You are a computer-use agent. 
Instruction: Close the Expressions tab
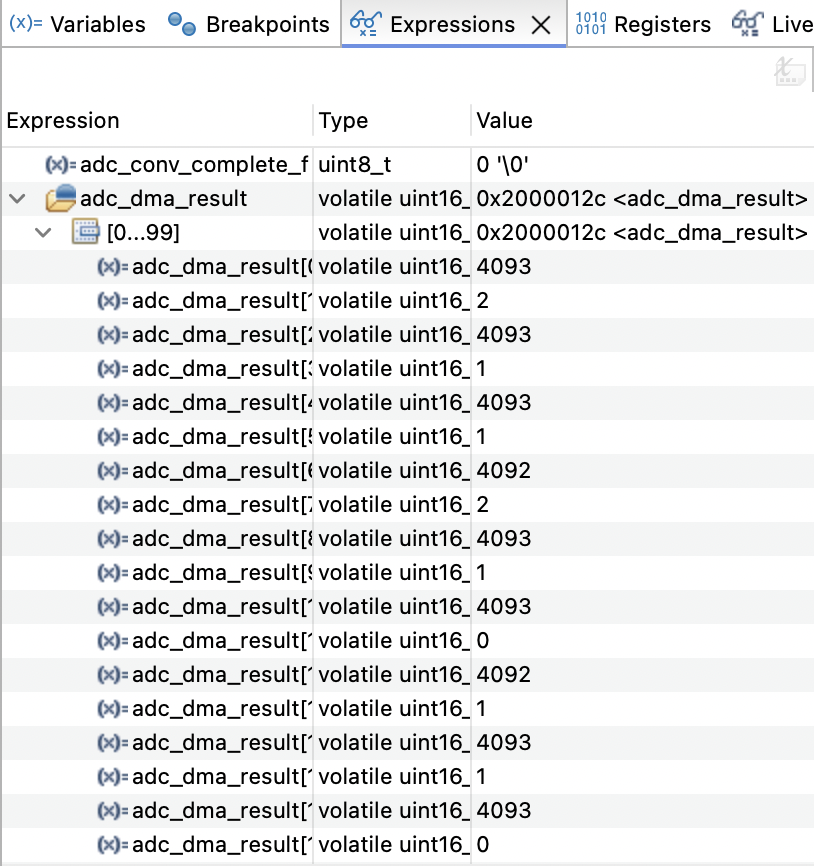(541, 25)
